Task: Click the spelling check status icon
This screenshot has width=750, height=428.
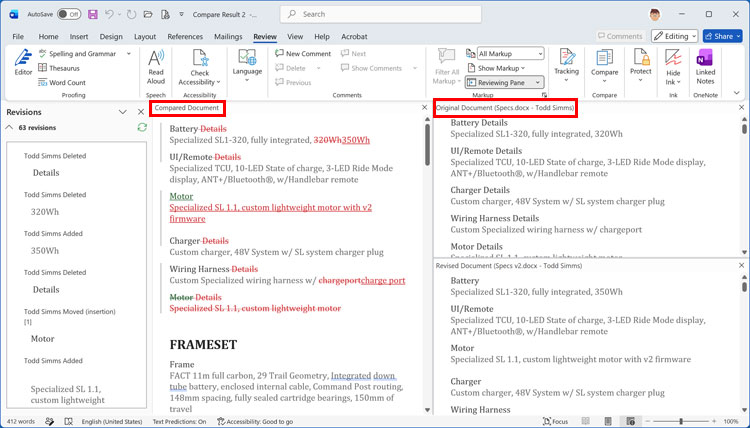Action: pyautogui.click(x=69, y=421)
